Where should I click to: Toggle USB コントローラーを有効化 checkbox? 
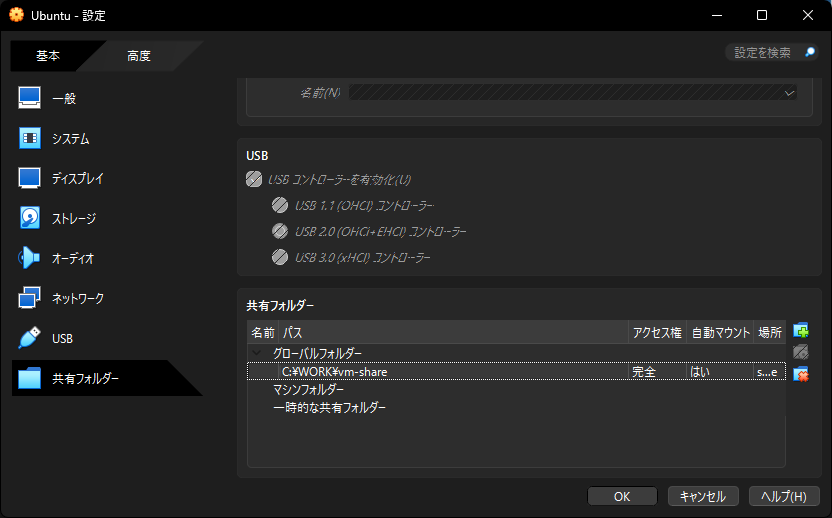[254, 180]
